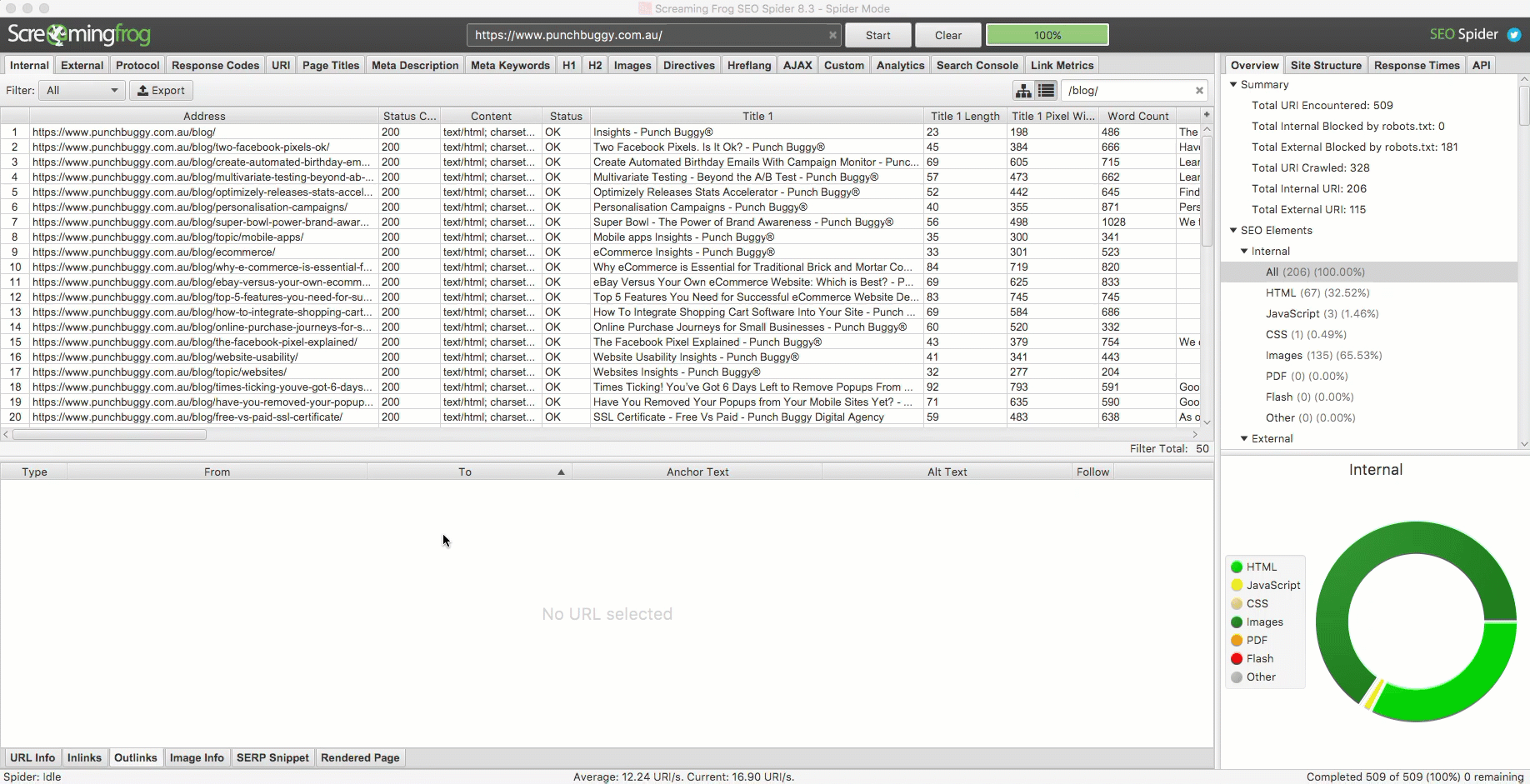Screen dimensions: 1530x784
Task: Switch to Site Structure tab
Action: coord(1326,65)
